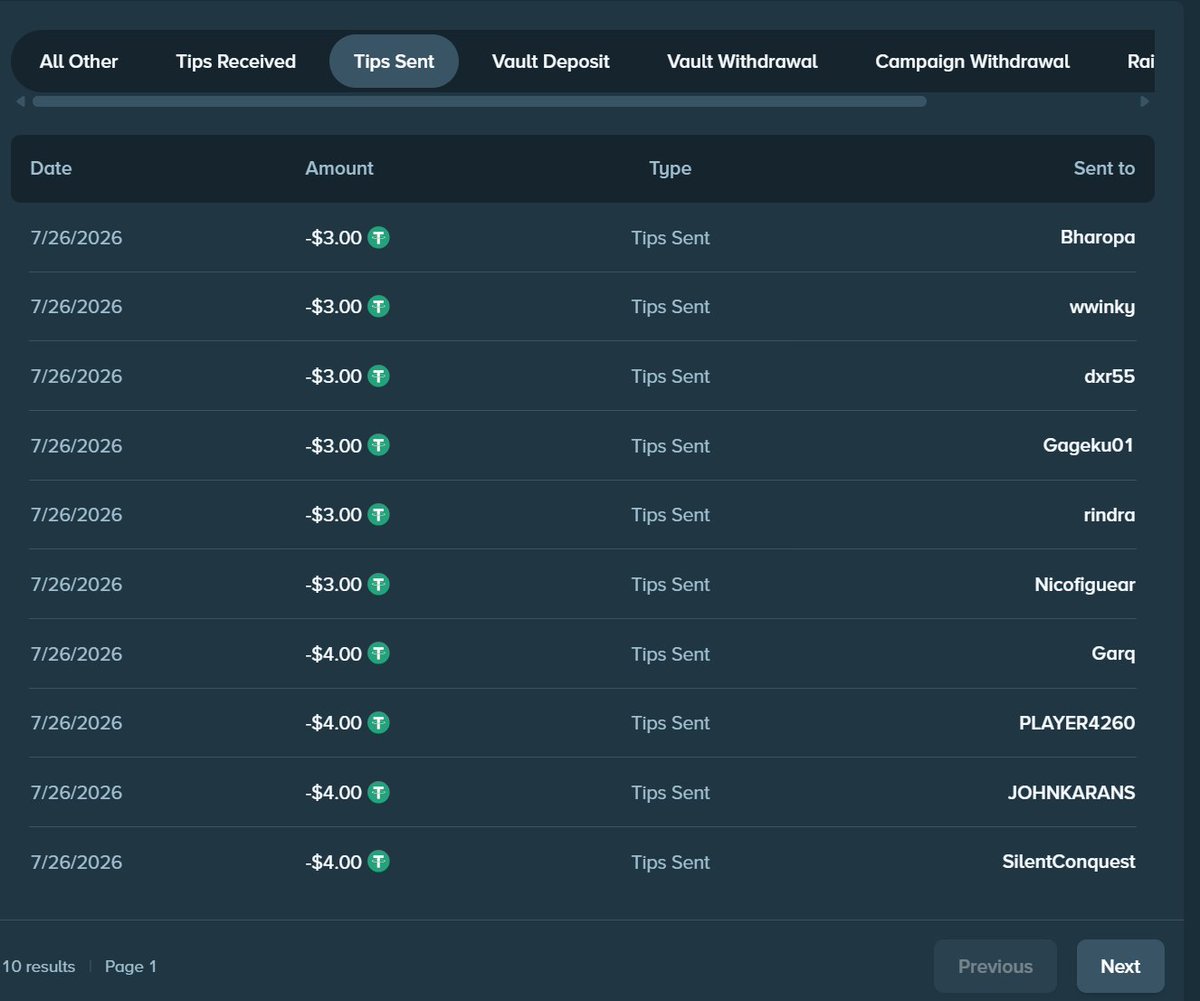Click the 7/26/2026 date in Bharopa row

(x=76, y=238)
